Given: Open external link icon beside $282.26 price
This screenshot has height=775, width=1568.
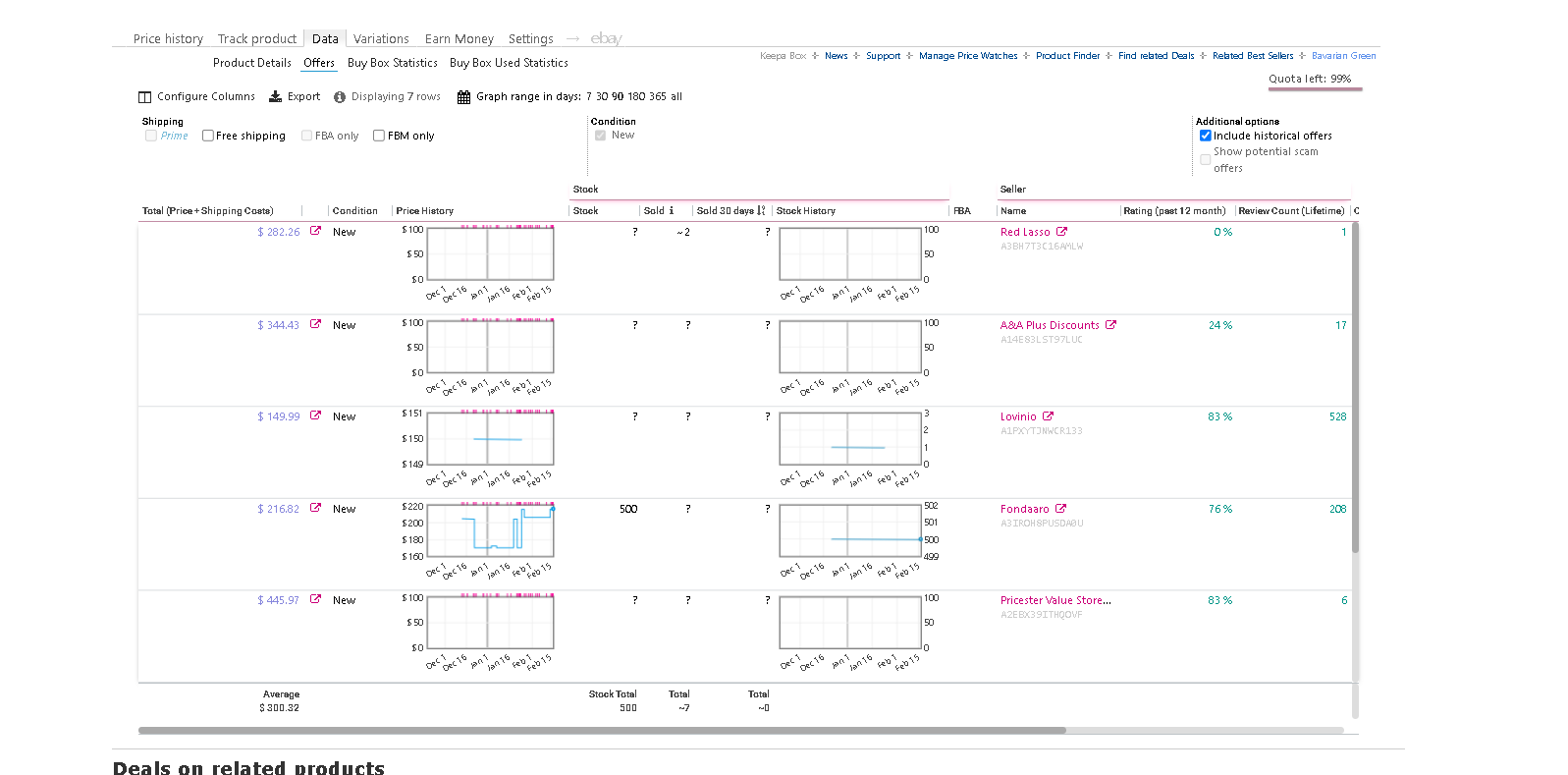Looking at the screenshot, I should (x=315, y=231).
